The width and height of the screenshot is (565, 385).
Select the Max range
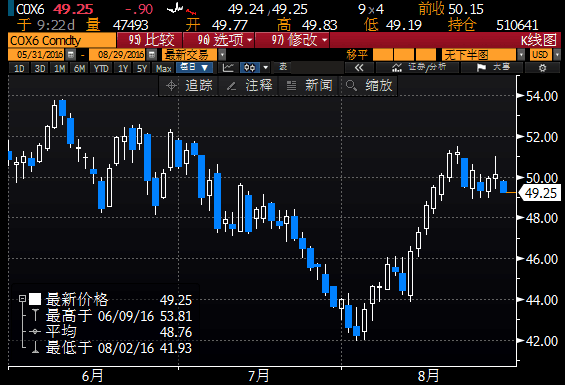tap(164, 68)
